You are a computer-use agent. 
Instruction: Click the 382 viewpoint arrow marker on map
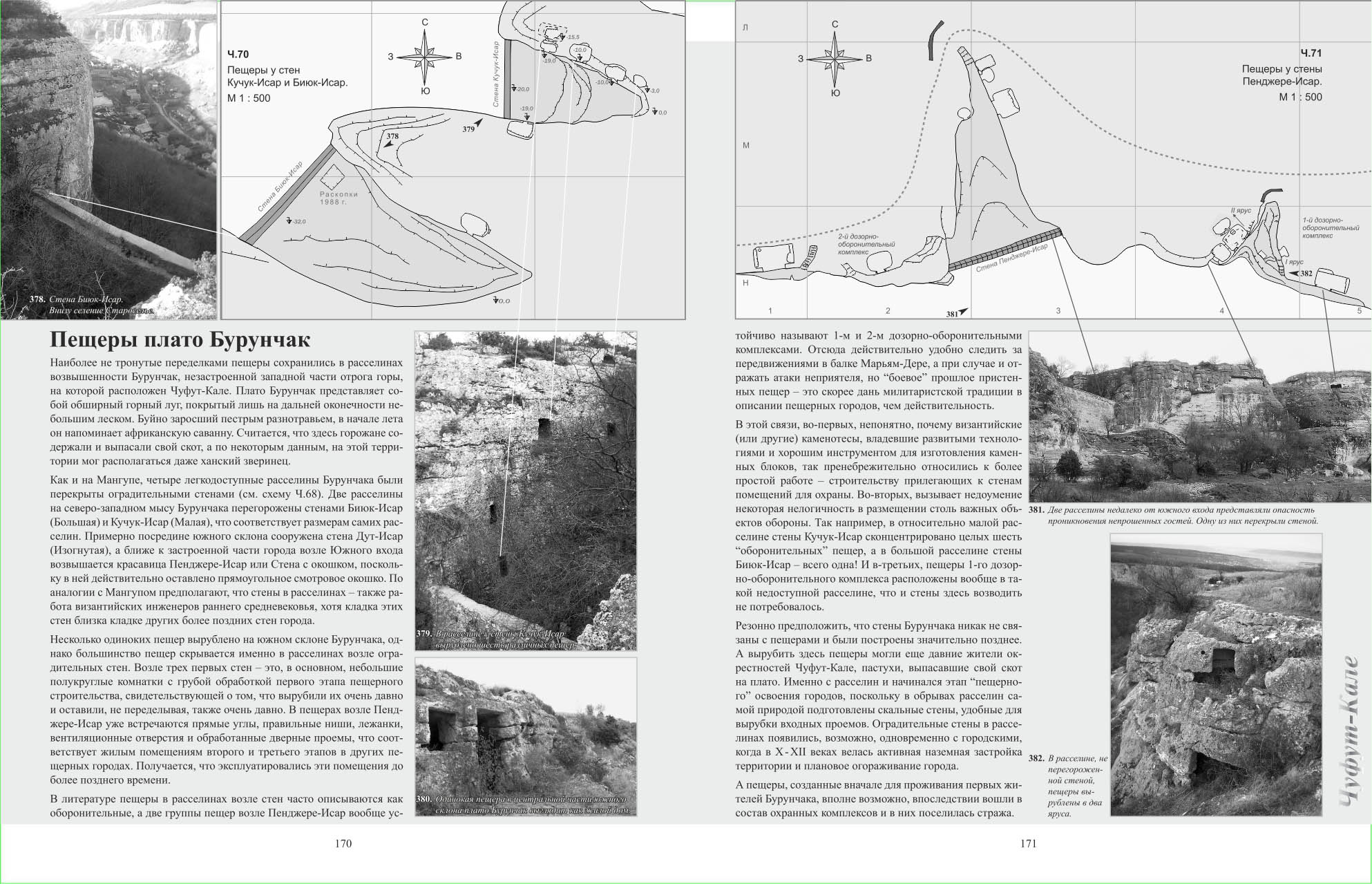click(1293, 274)
